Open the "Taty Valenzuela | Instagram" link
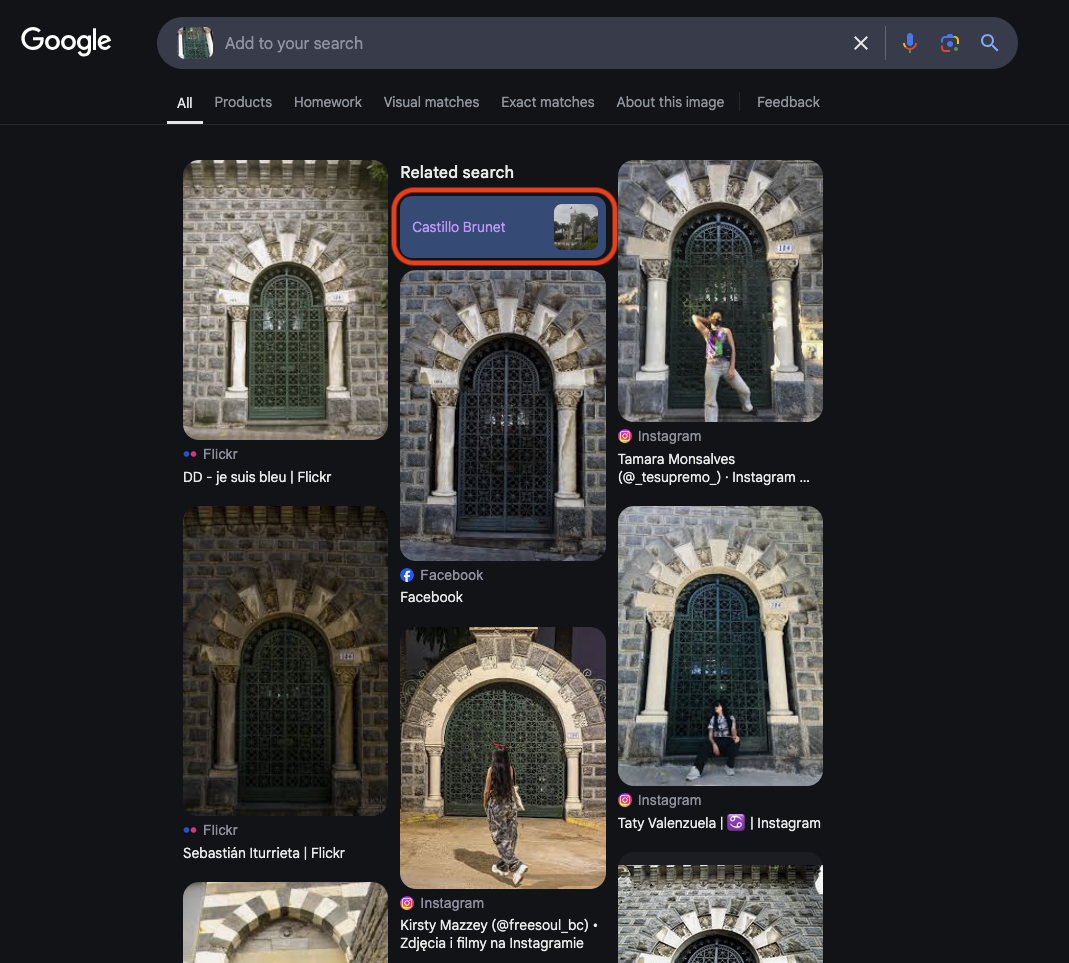Viewport: 1069px width, 963px height. click(x=719, y=823)
